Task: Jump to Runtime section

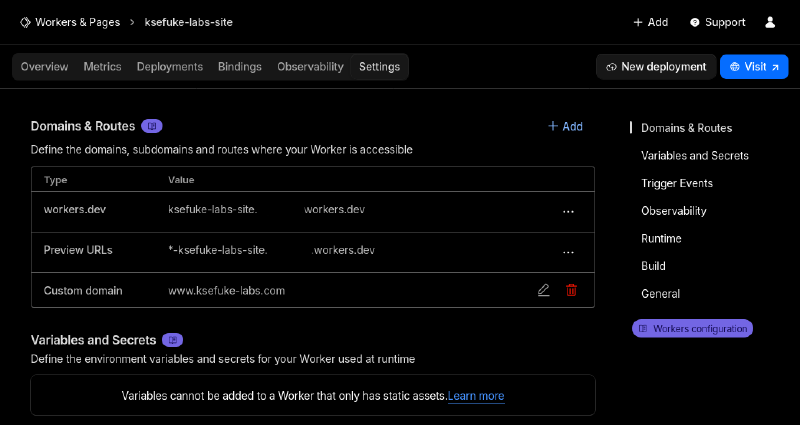Action: [x=661, y=238]
